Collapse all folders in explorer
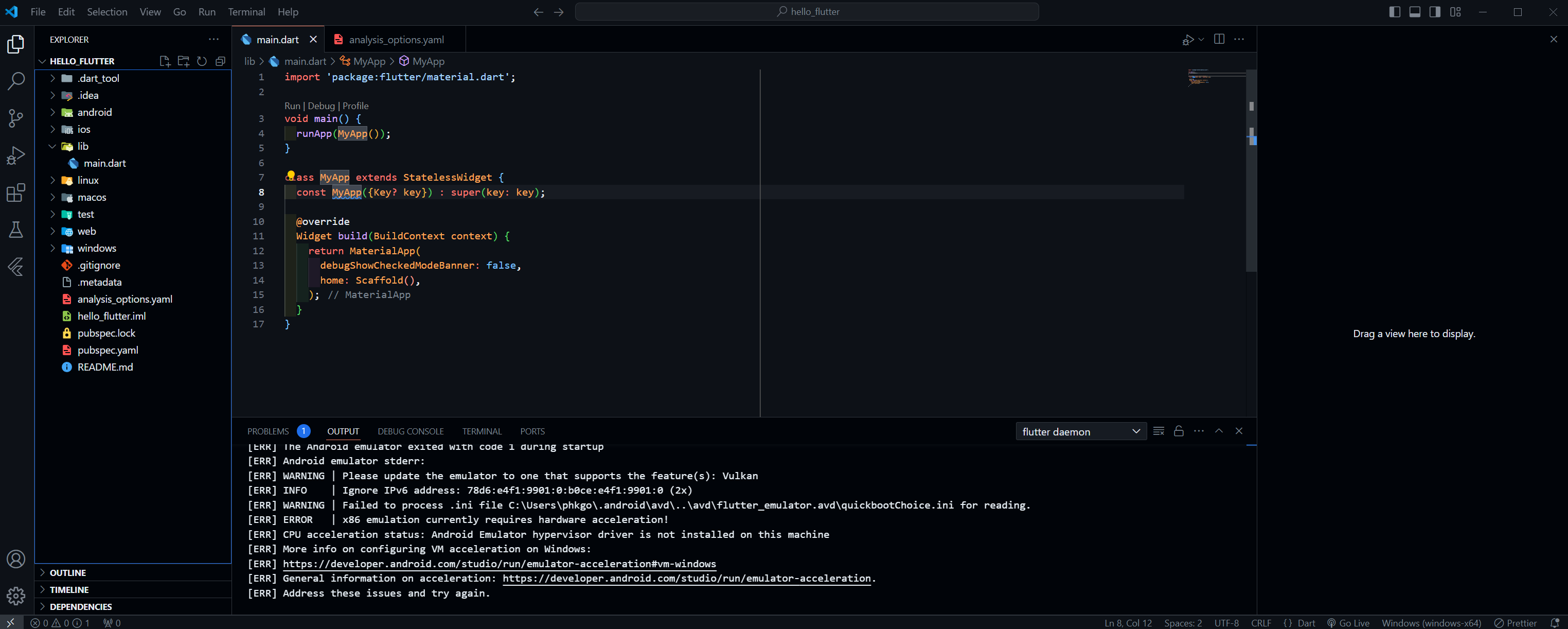1568x629 pixels. pyautogui.click(x=220, y=61)
